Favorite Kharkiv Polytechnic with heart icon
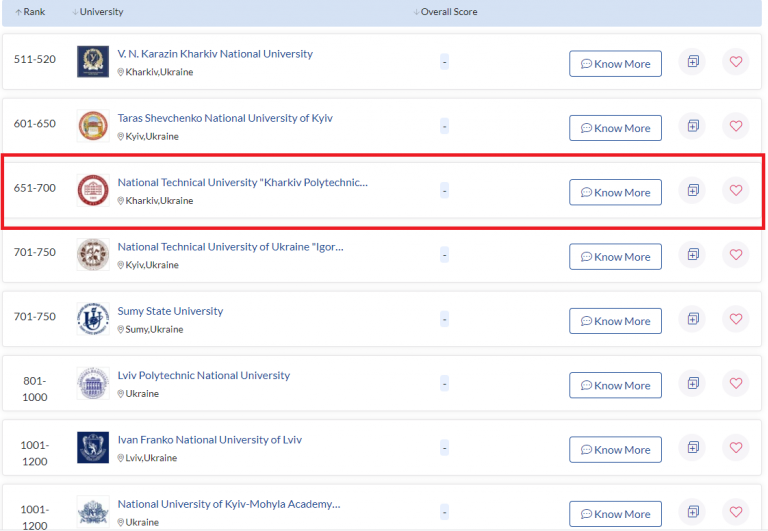768x531 pixels. (736, 190)
